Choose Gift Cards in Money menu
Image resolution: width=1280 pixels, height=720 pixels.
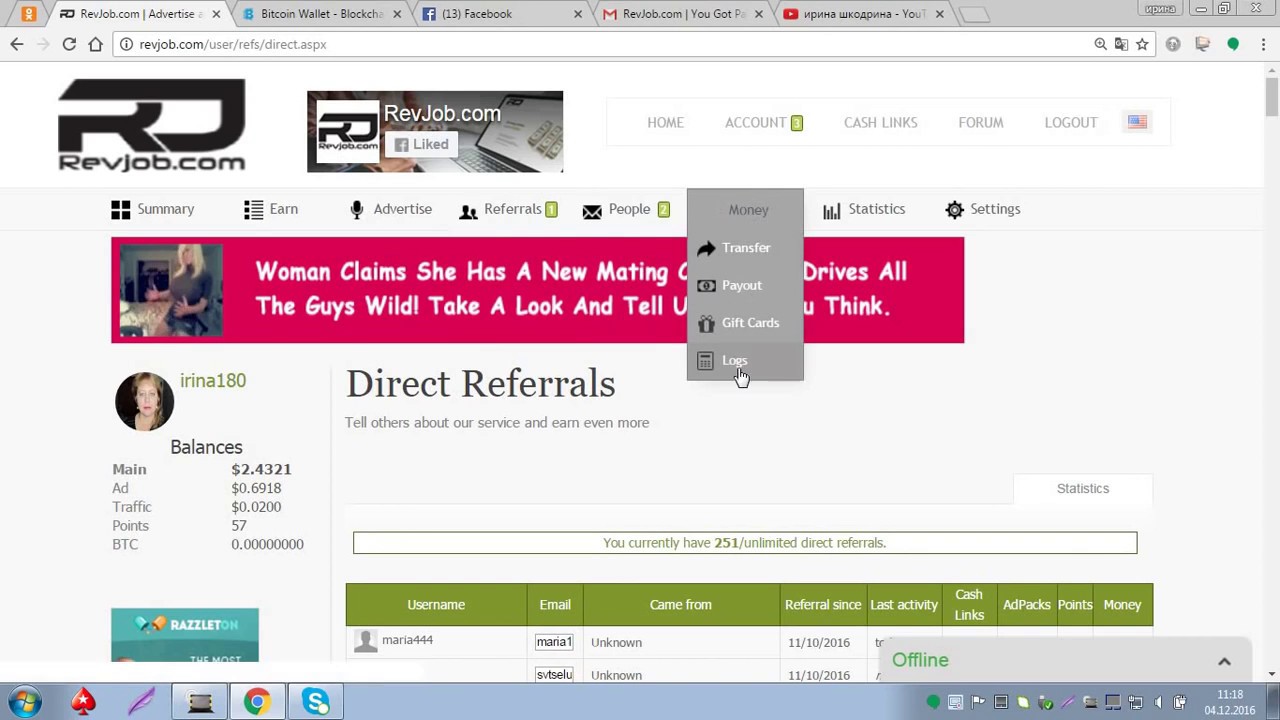pos(750,323)
